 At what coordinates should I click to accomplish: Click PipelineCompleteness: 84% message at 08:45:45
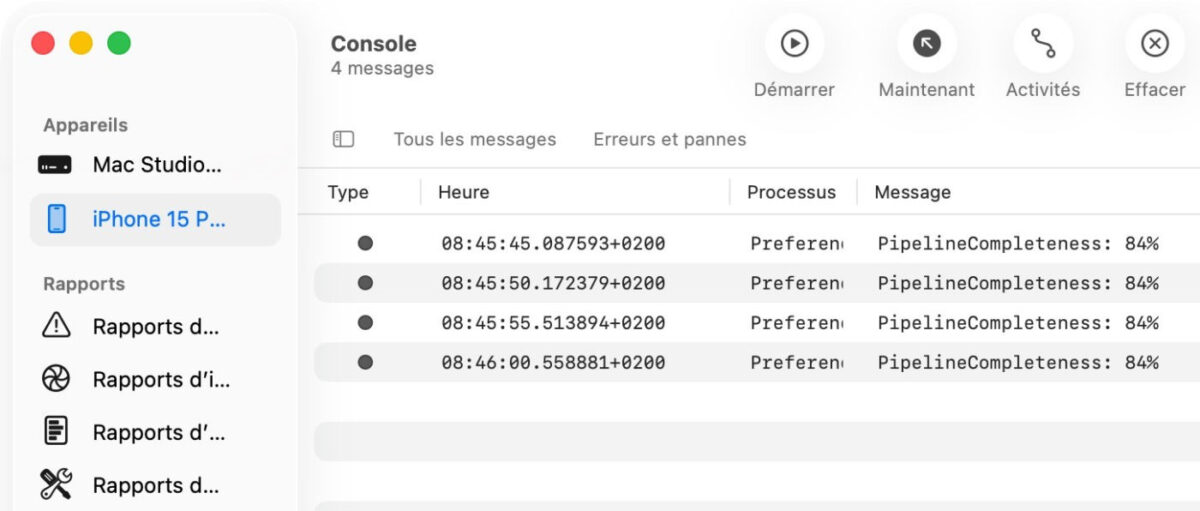1018,243
